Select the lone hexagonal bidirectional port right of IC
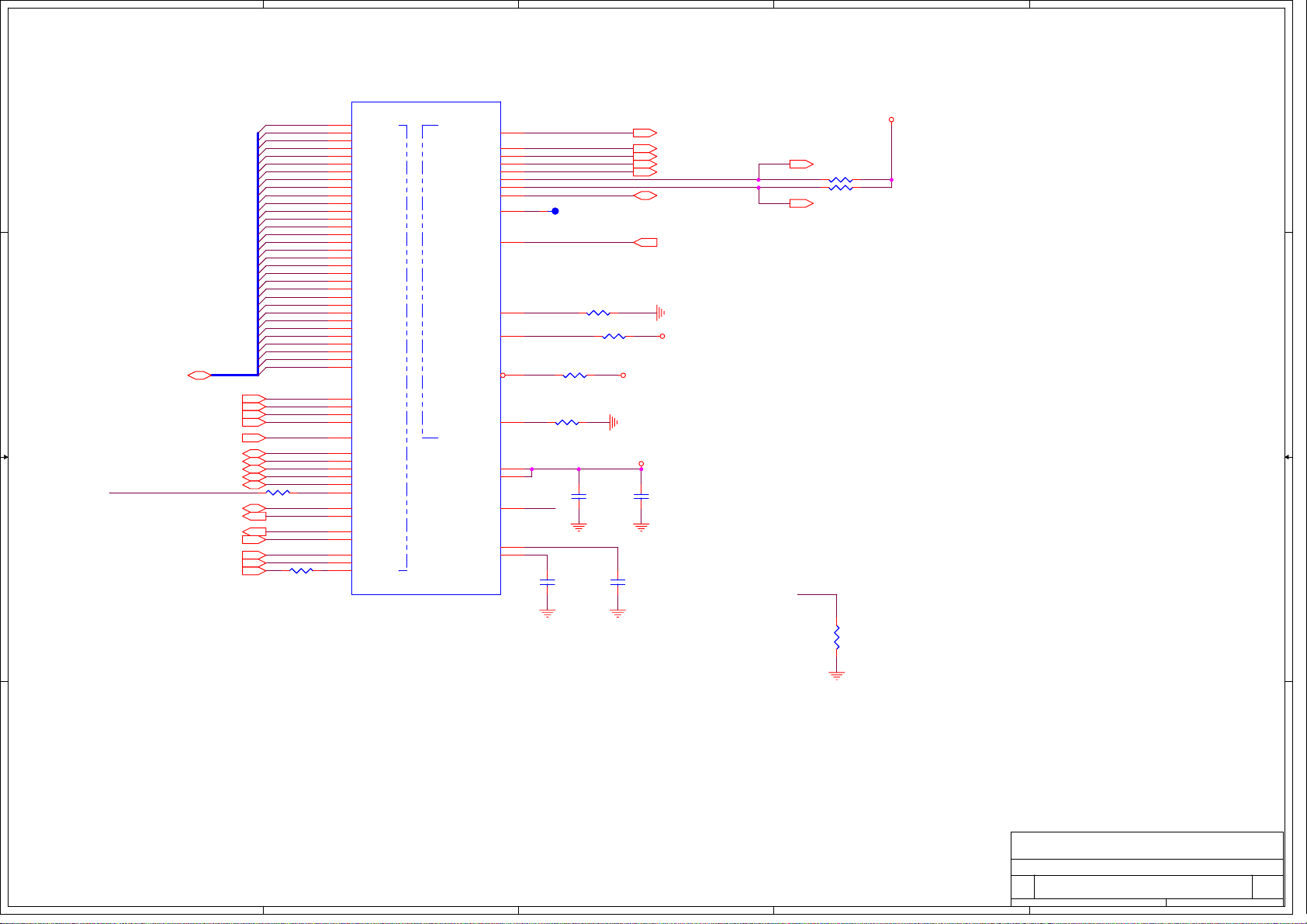 coord(645,196)
